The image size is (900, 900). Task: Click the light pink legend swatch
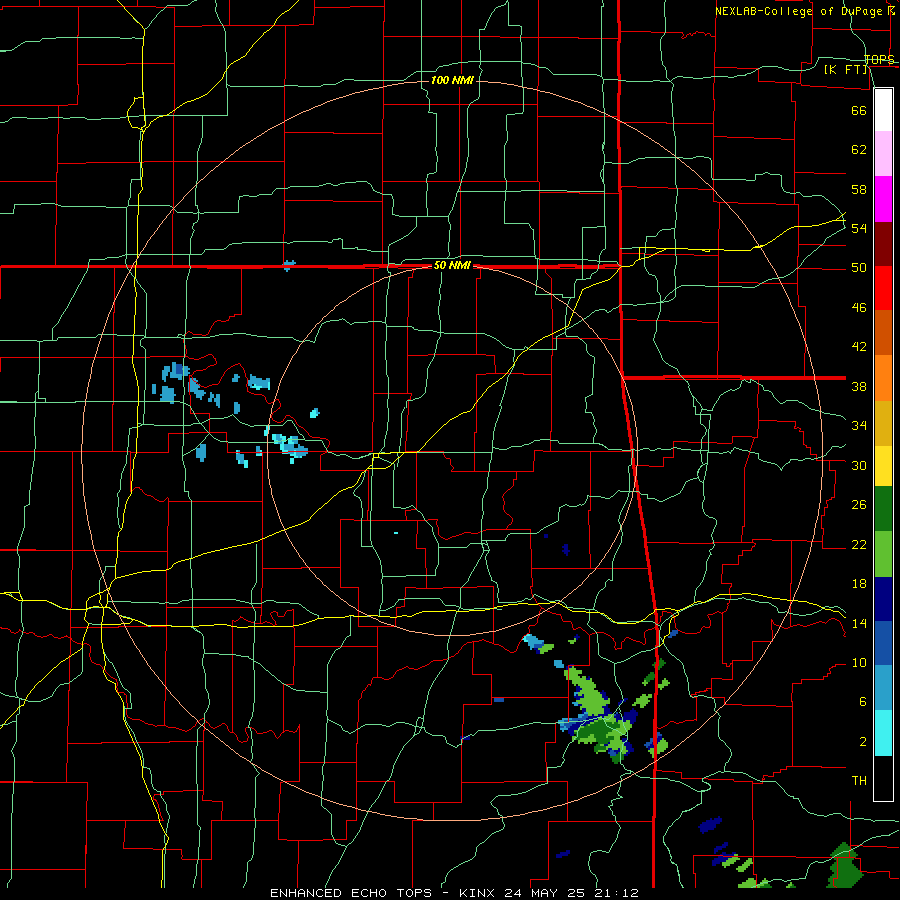coord(883,154)
